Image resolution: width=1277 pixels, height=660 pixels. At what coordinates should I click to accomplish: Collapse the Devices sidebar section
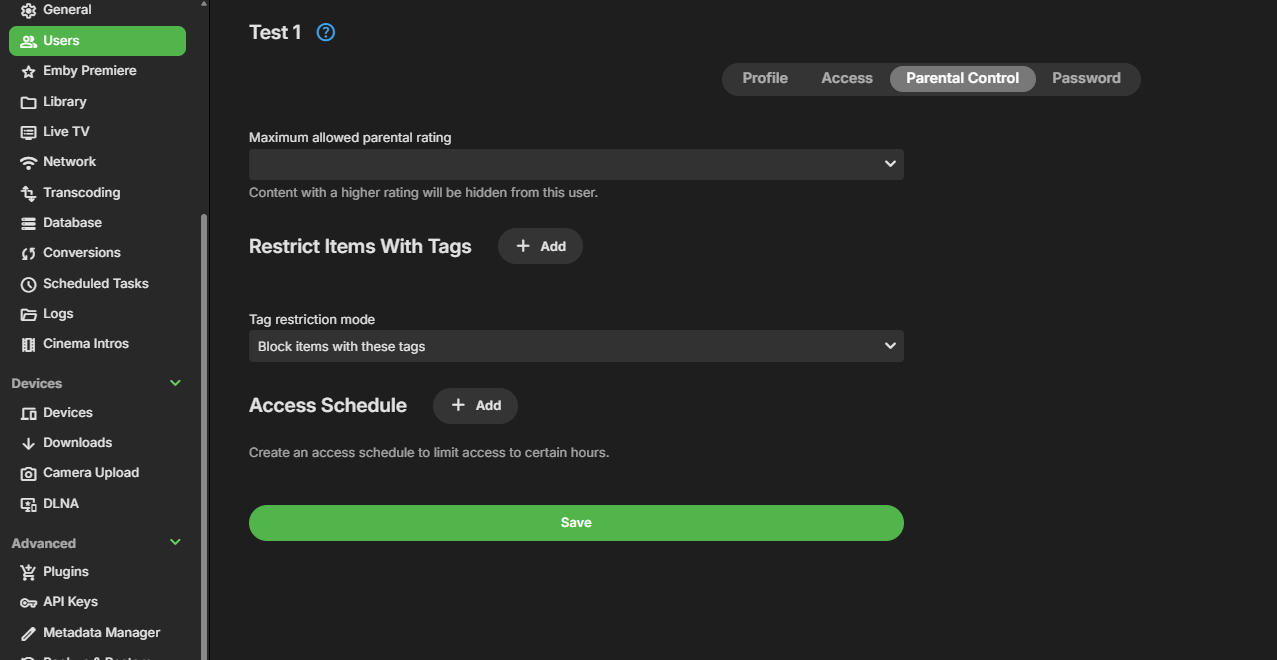coord(176,383)
